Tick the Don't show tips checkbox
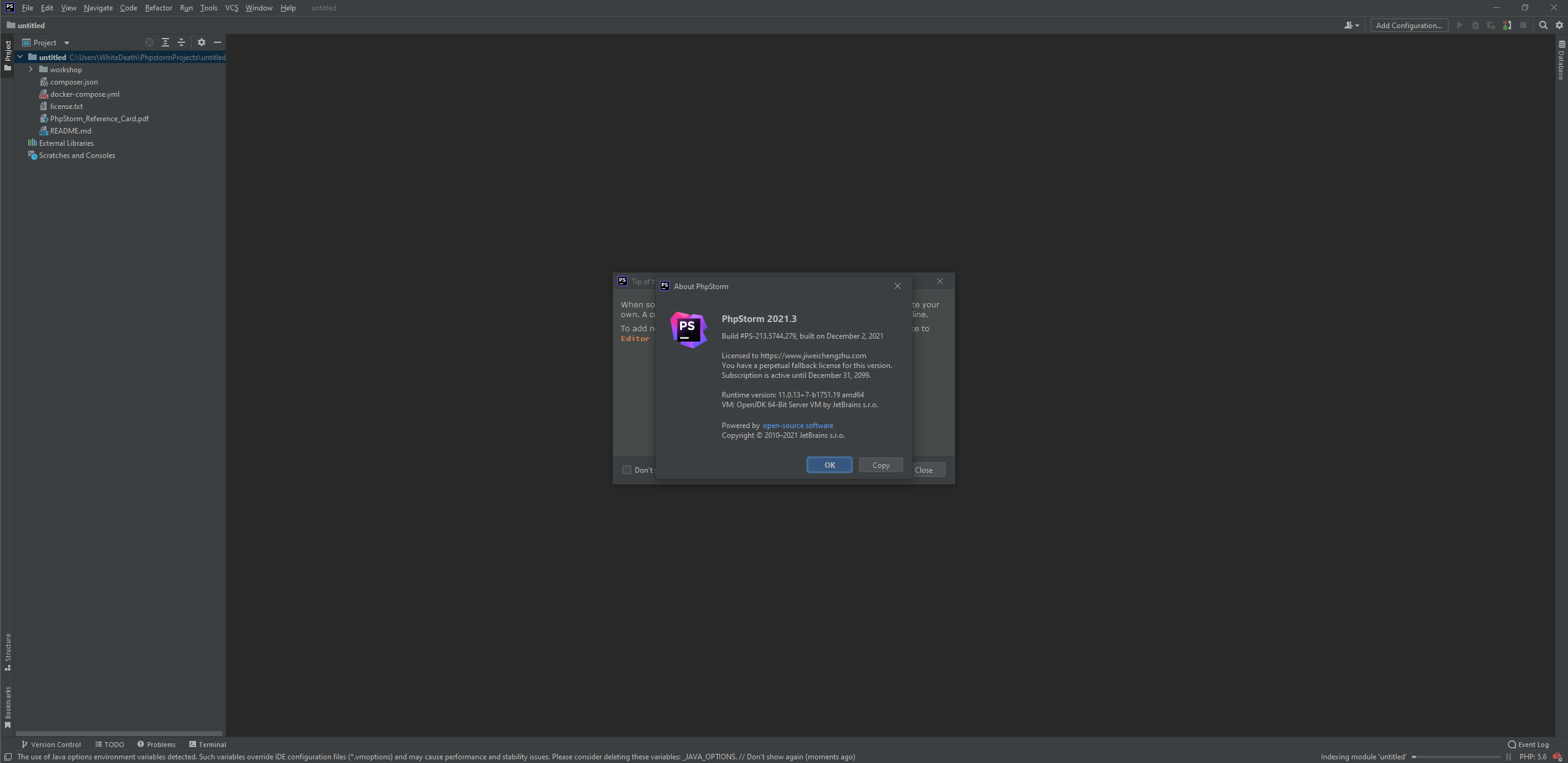Image resolution: width=1568 pixels, height=763 pixels. 627,470
